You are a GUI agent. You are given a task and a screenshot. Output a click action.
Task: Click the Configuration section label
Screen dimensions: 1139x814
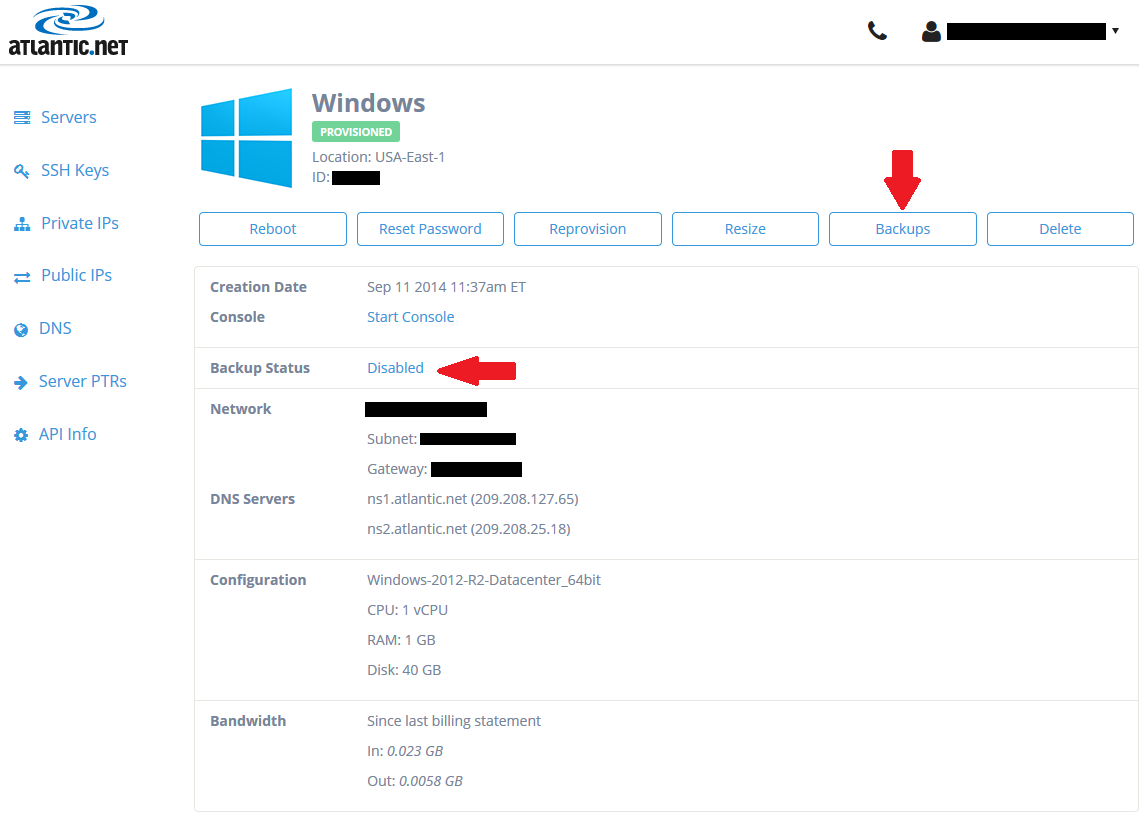pyautogui.click(x=258, y=580)
